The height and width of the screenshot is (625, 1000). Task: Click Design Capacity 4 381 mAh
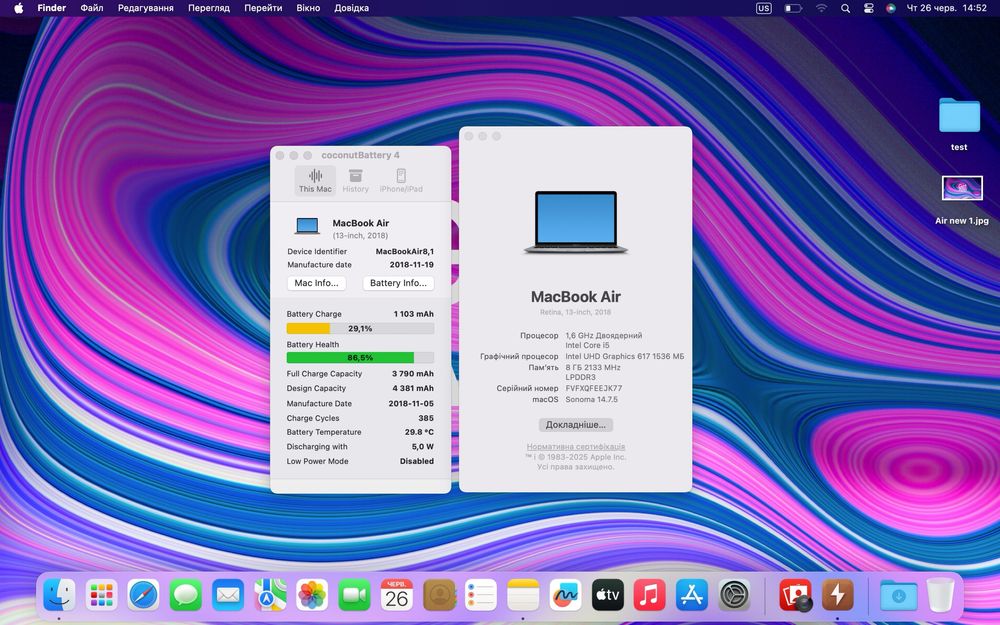pos(413,388)
